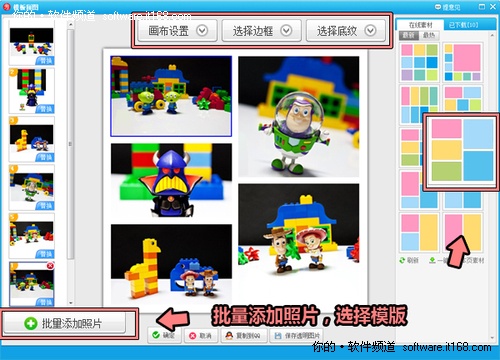Switch to the 已下载(10) downloaded tab
Screen dimensions: 500x360
463,25
